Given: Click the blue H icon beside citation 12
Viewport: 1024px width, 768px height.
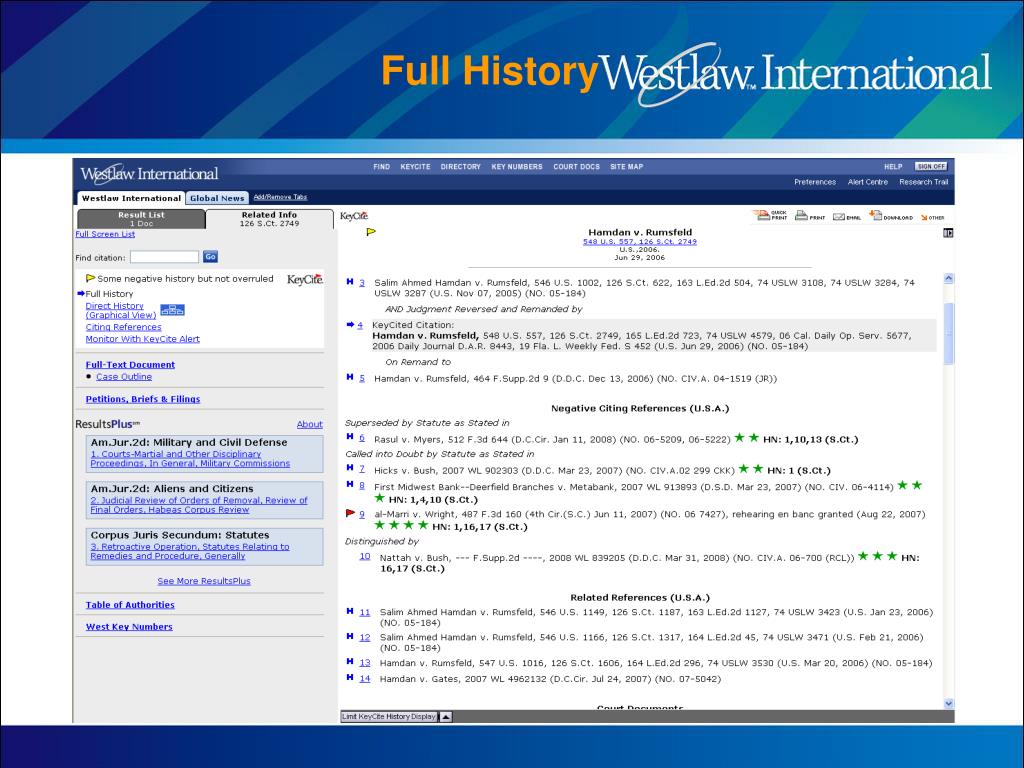Looking at the screenshot, I should click(349, 636).
